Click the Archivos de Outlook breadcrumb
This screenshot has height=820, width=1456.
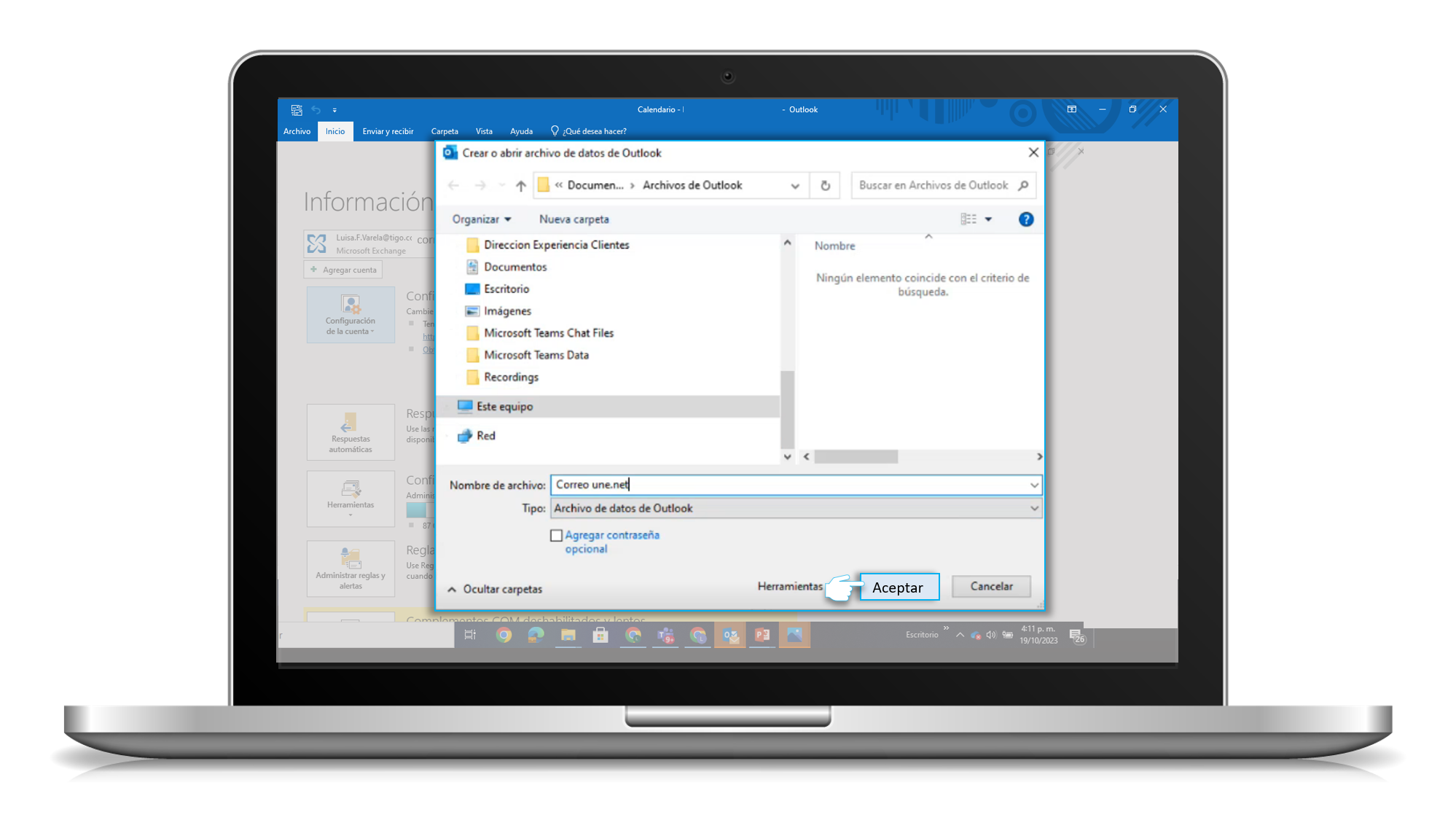(692, 185)
